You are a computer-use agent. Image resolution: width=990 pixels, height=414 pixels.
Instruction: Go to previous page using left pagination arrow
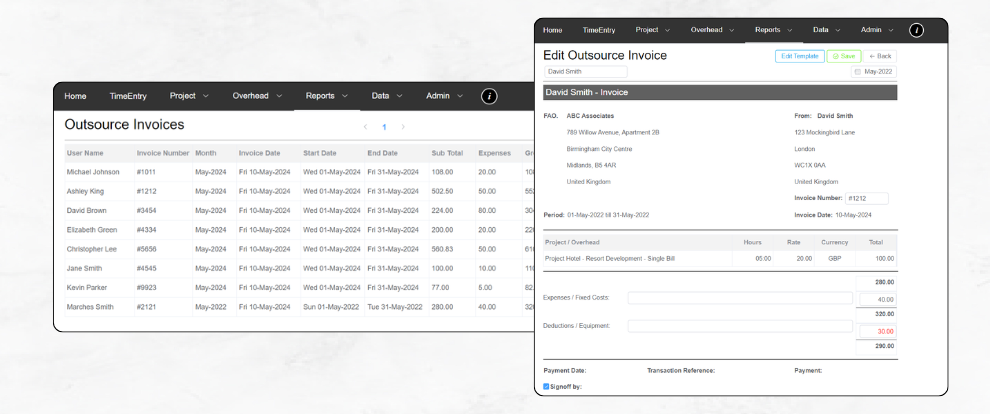click(365, 127)
